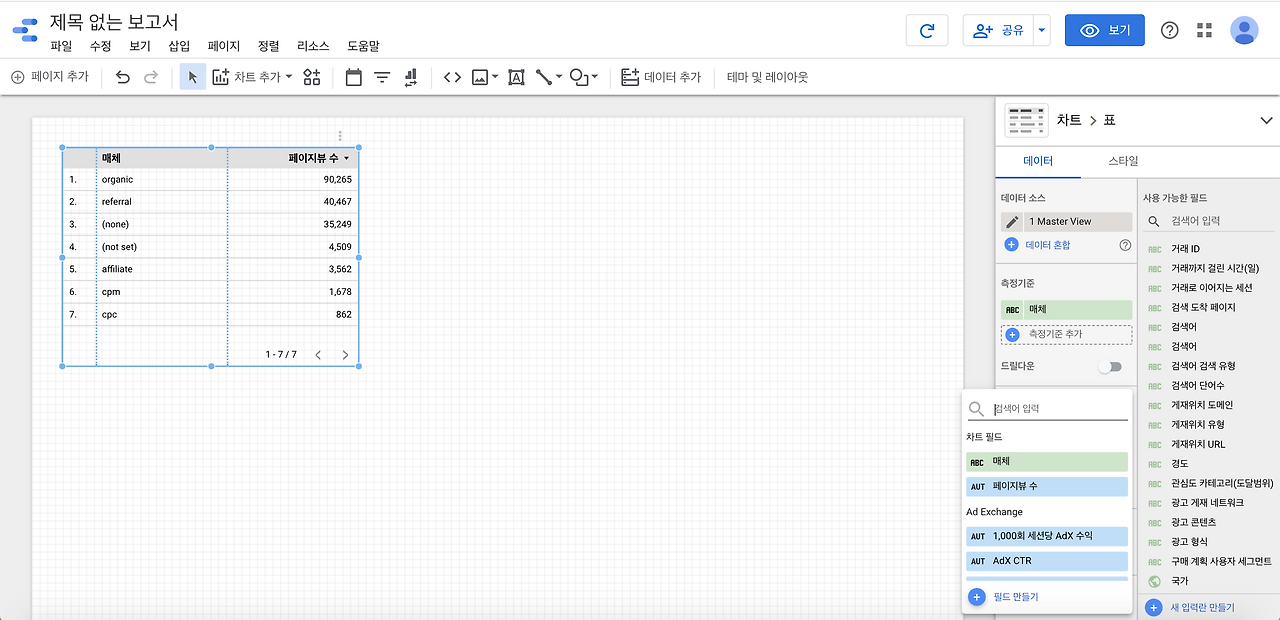Insert a text box icon

click(x=516, y=77)
